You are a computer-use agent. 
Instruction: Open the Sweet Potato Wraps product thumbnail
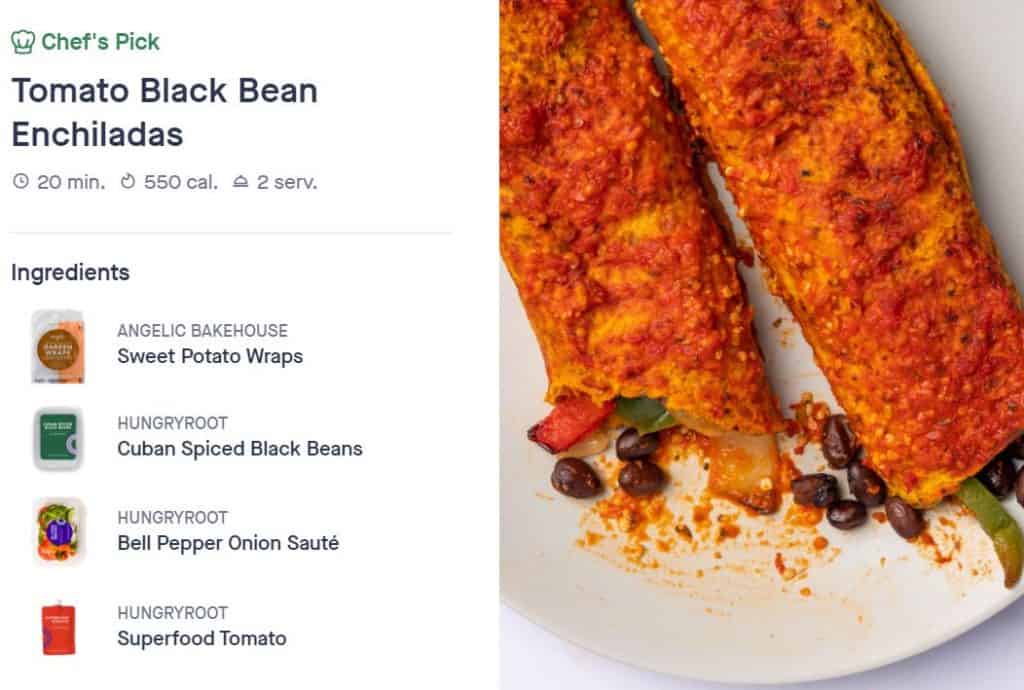[58, 347]
